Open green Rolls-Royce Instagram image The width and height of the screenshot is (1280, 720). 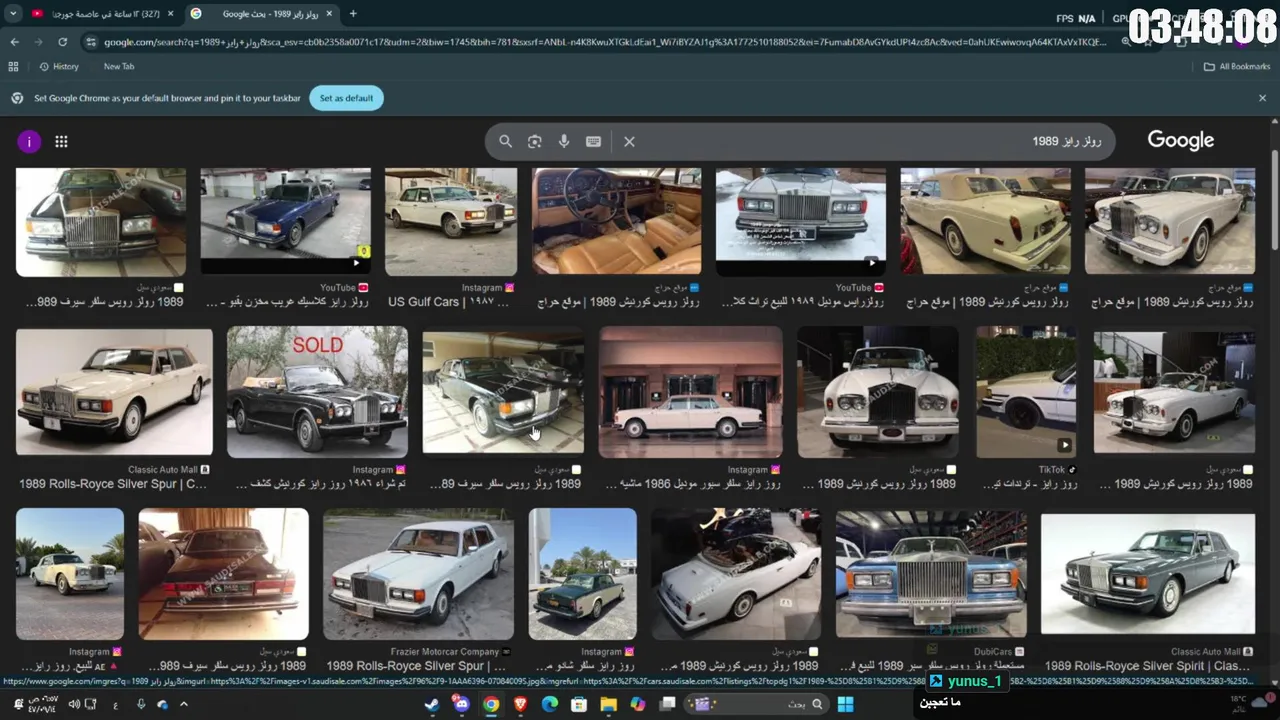tap(583, 574)
